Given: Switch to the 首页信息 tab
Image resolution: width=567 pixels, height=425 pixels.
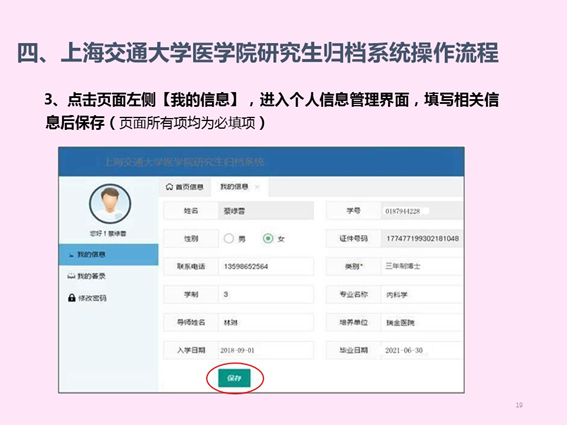Looking at the screenshot, I should tap(185, 187).
